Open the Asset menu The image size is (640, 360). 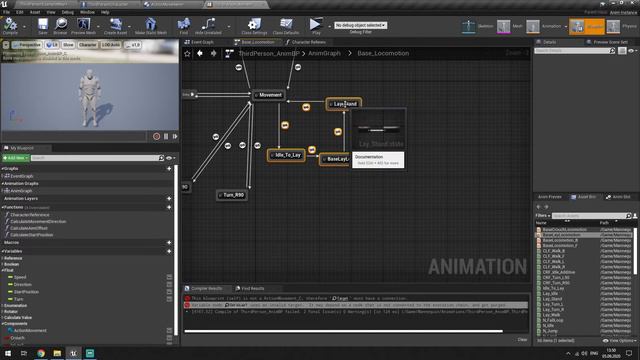[x=35, y=12]
